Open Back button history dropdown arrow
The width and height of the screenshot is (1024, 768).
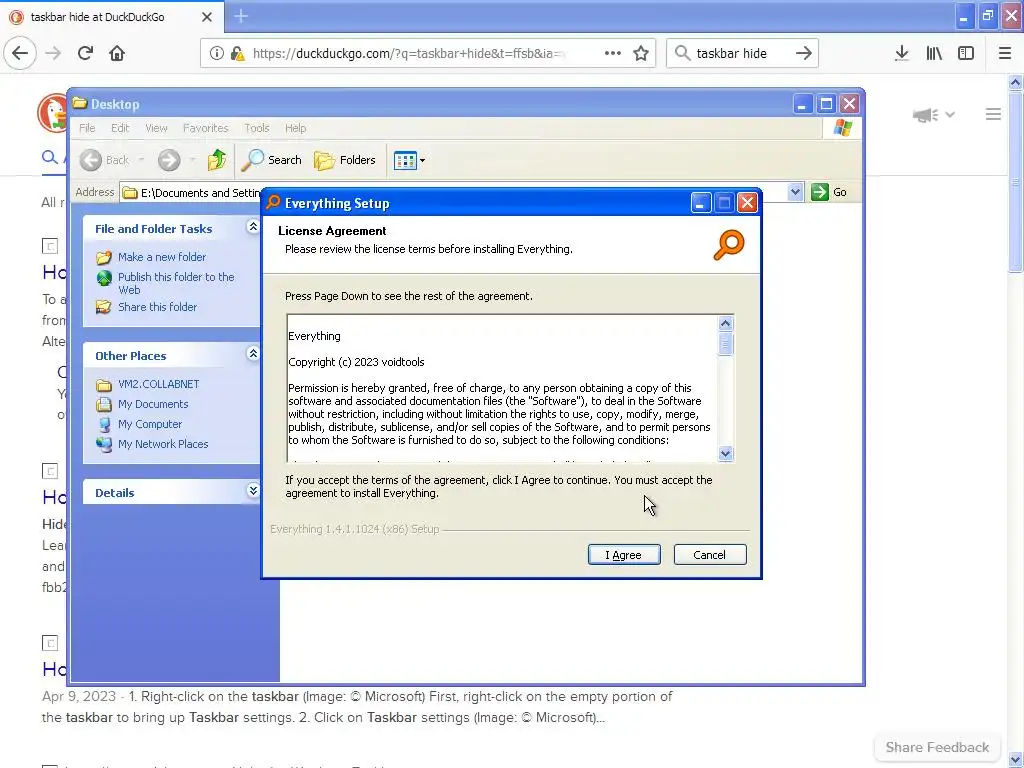click(x=141, y=160)
